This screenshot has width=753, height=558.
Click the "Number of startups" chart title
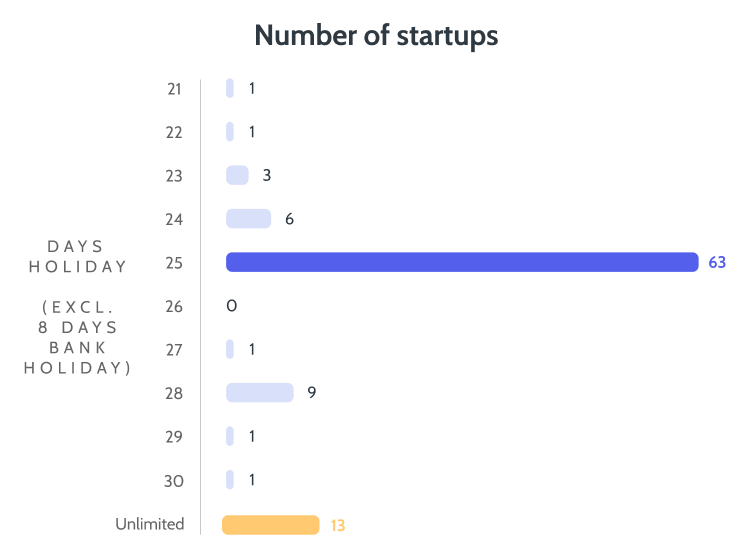point(376,36)
